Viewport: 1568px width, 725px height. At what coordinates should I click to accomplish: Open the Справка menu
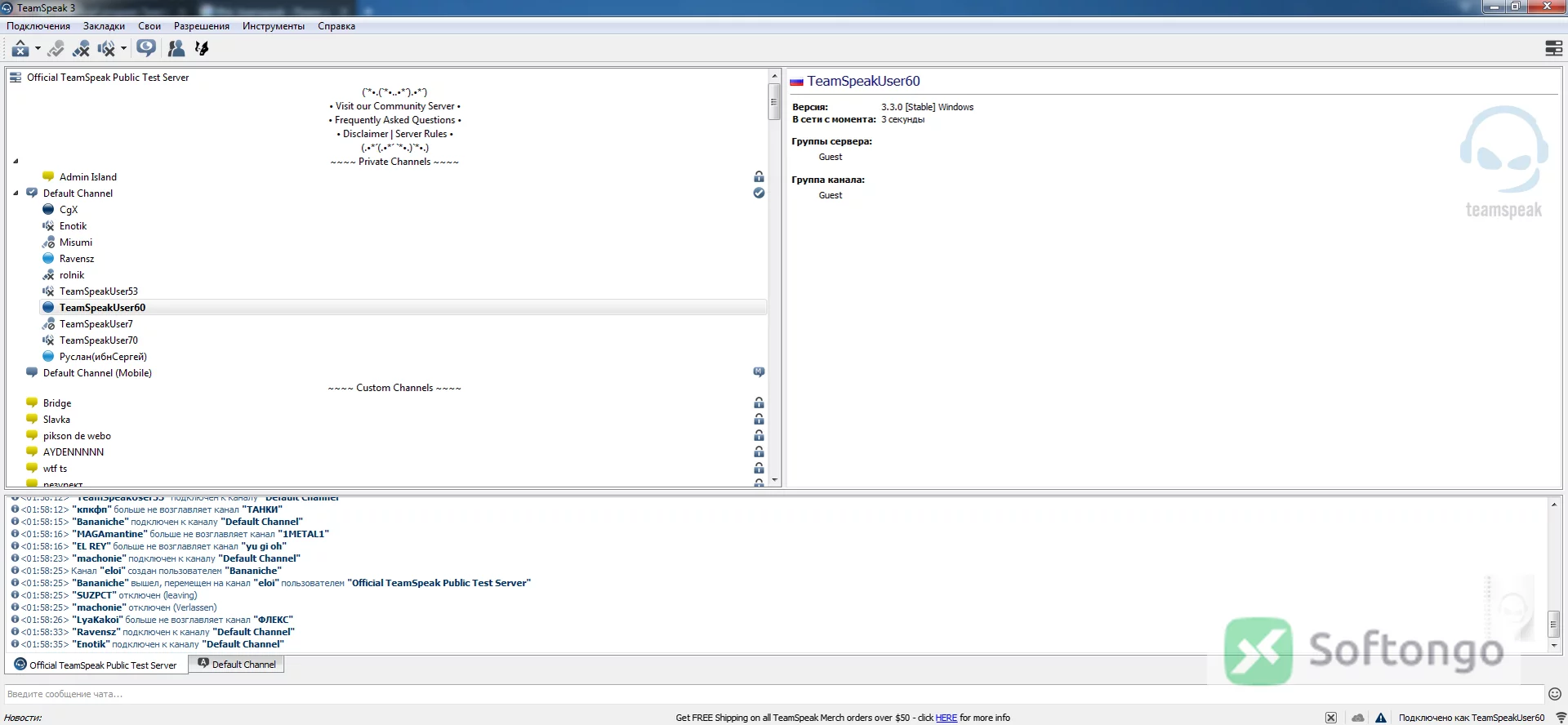336,26
